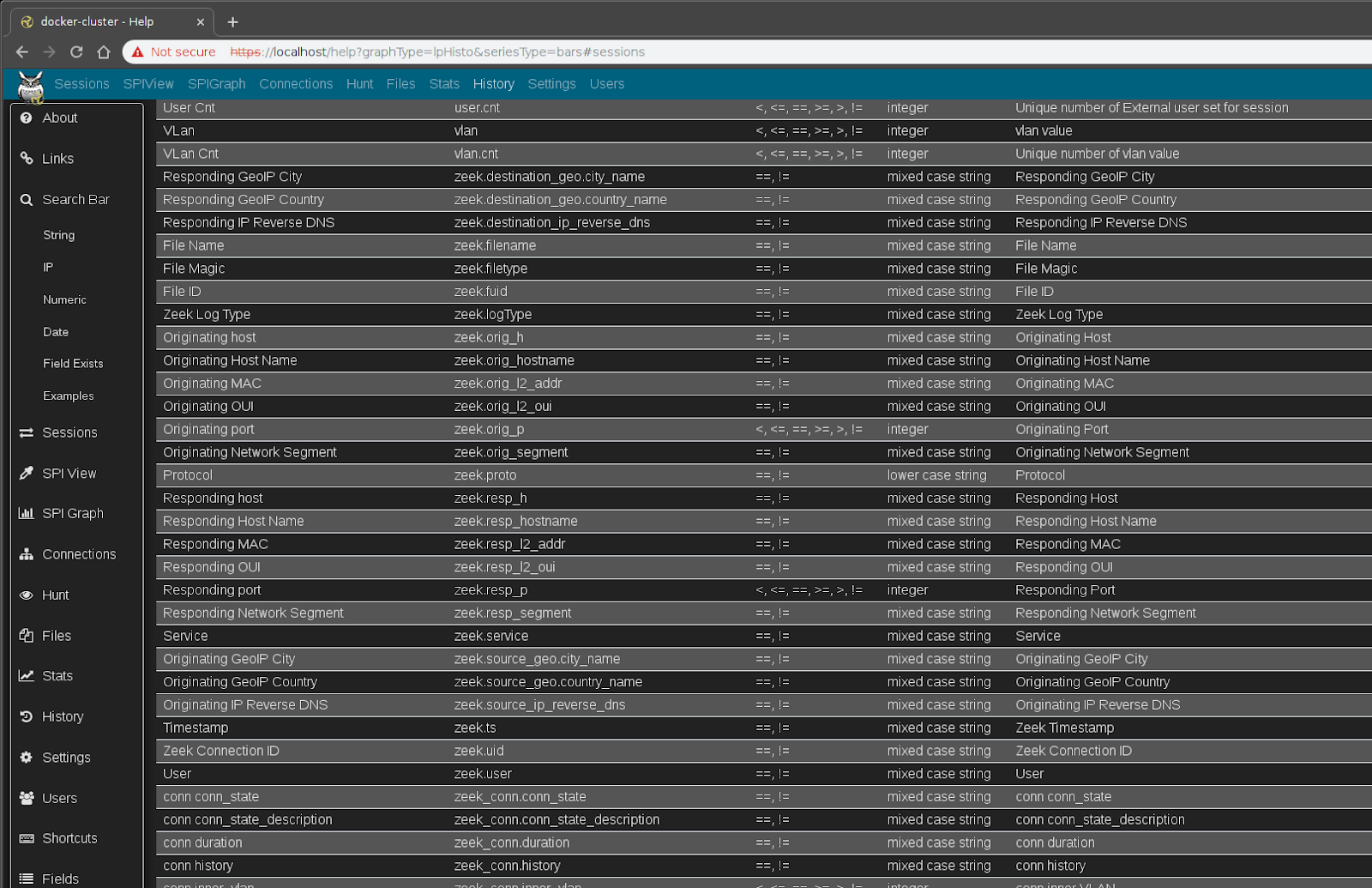Open the Settings page from top menu
This screenshot has width=1372, height=888.
(x=551, y=83)
